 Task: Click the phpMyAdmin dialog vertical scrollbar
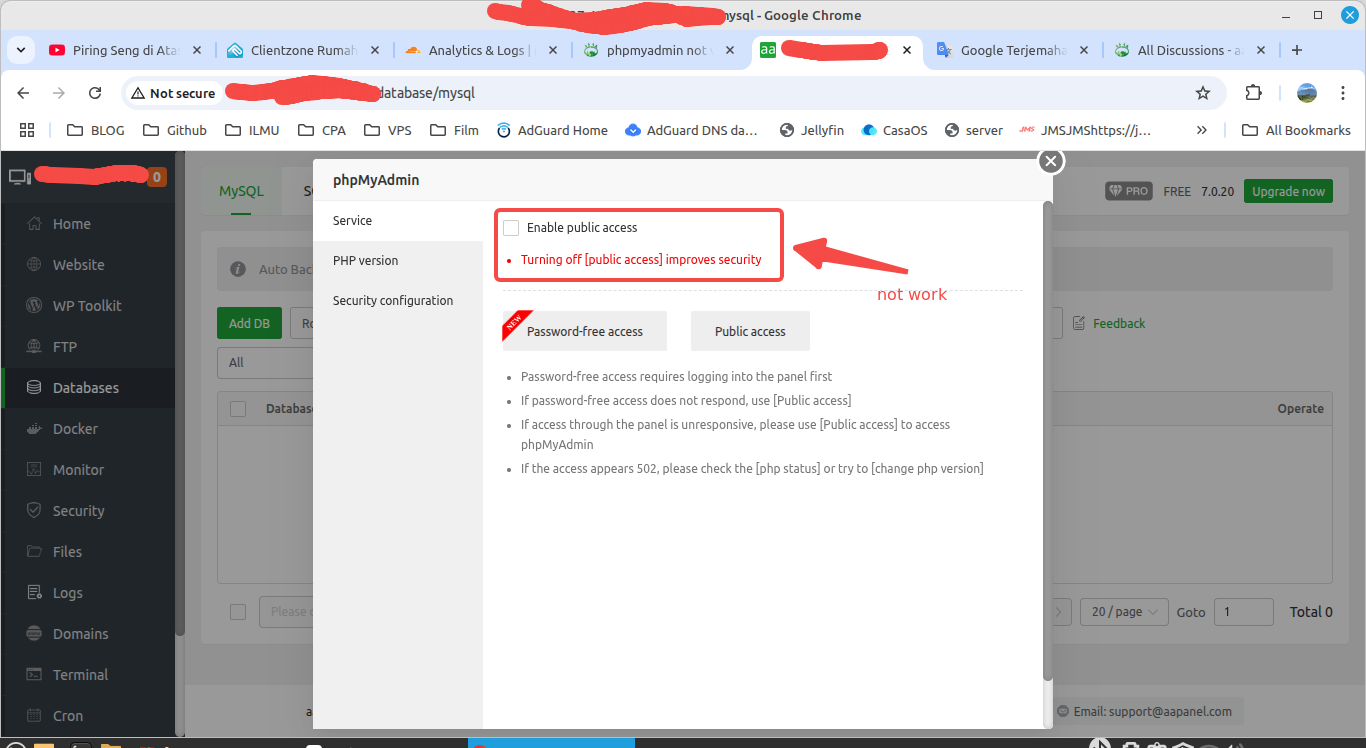click(x=1048, y=440)
